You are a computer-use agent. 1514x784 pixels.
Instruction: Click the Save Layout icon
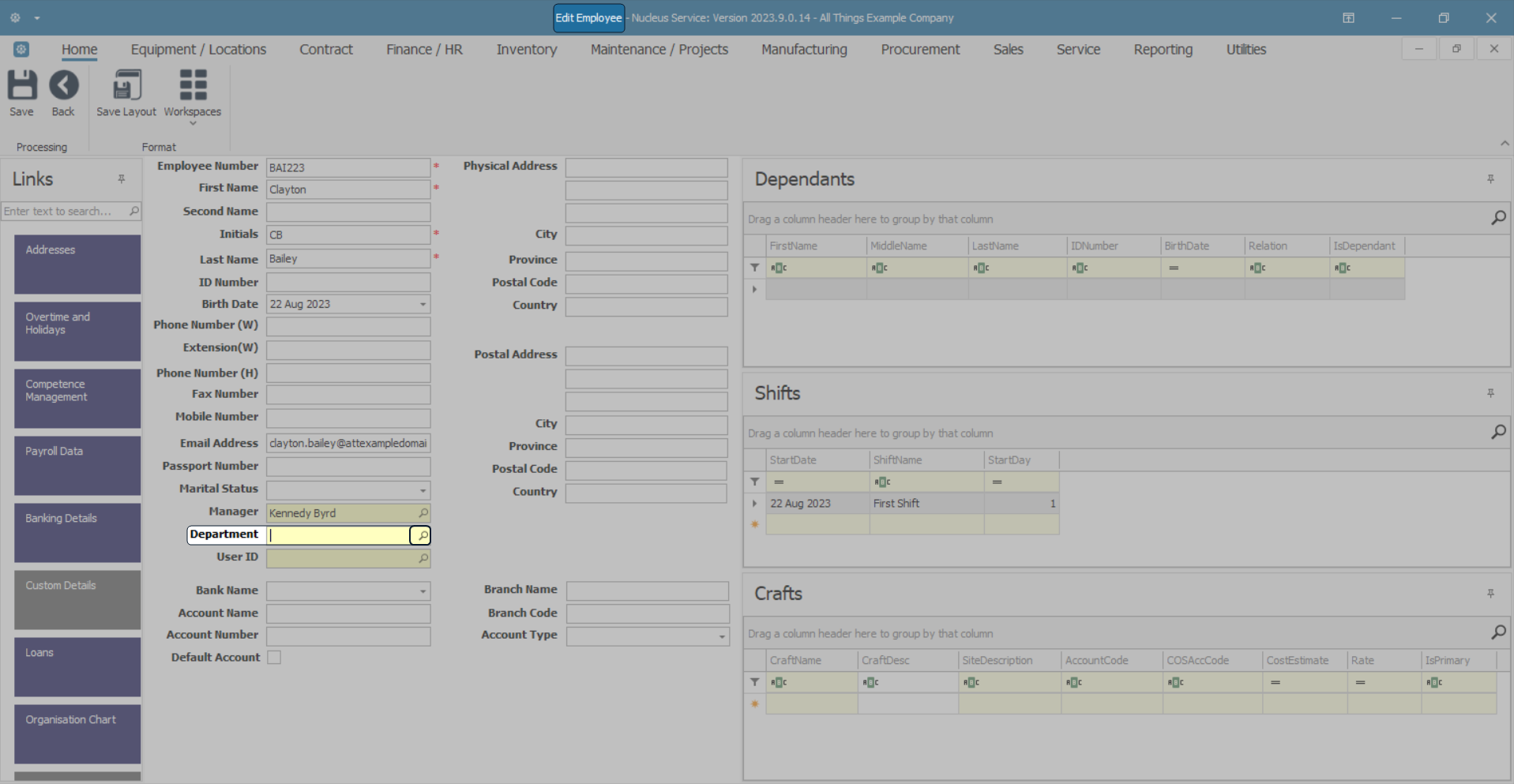126,85
